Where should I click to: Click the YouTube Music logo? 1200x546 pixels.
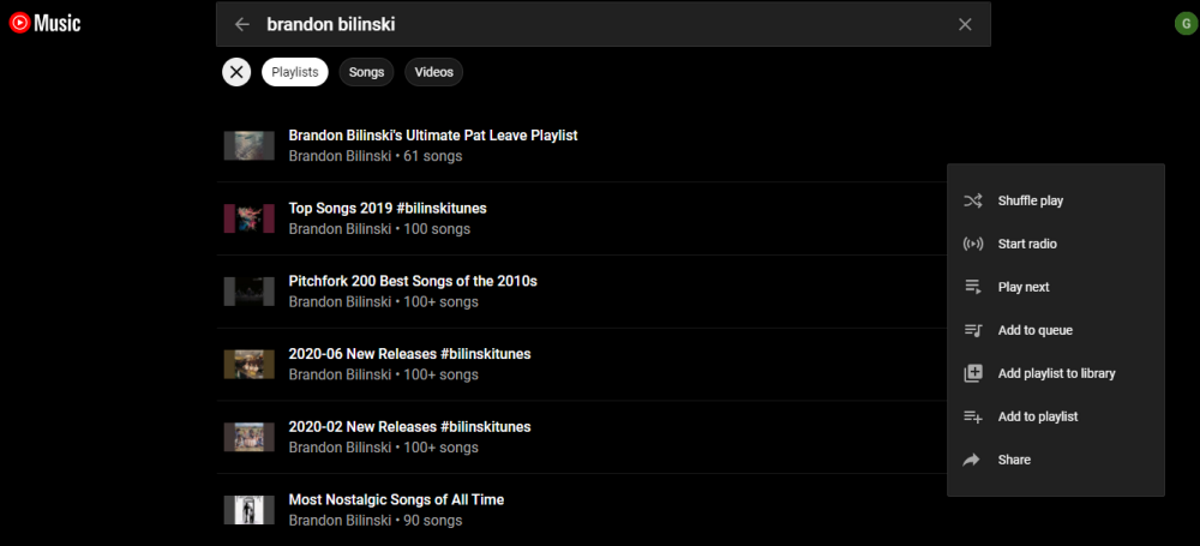(45, 23)
